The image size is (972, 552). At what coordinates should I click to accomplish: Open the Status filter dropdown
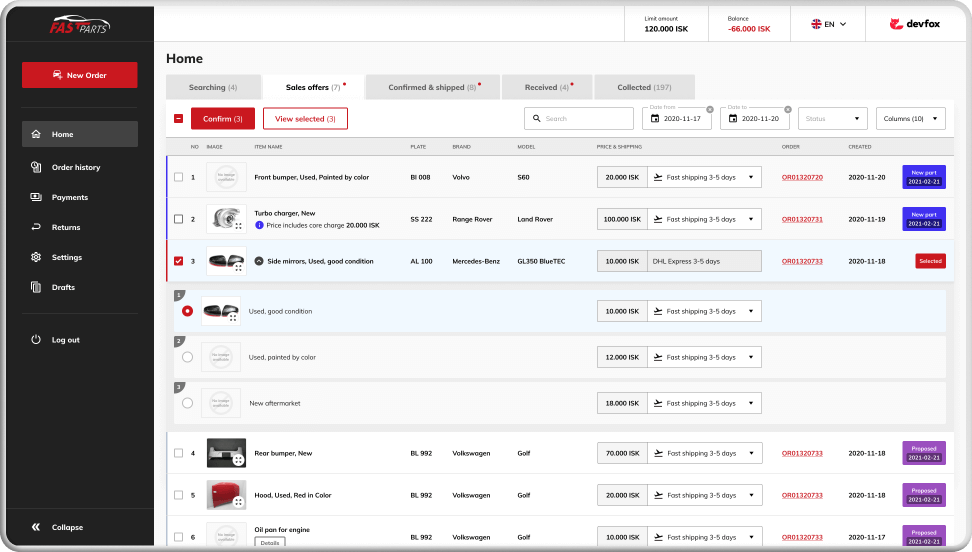pos(832,119)
